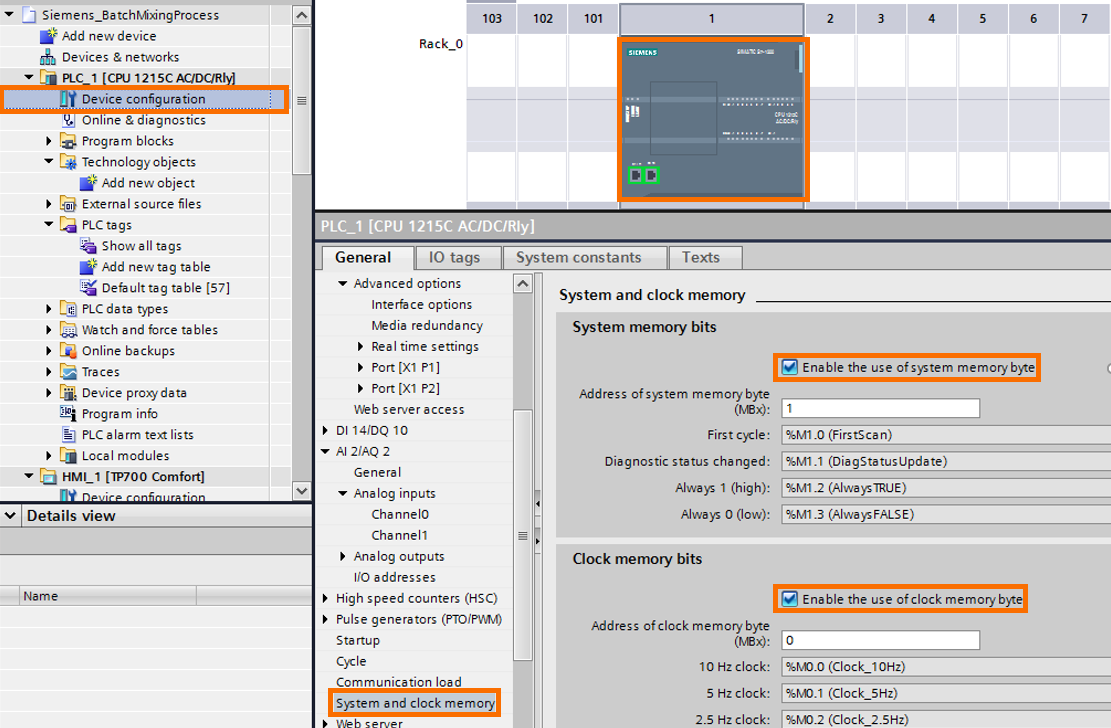Viewport: 1111px width, 728px height.
Task: Click the Name column header in Details view
Action: pos(108,595)
